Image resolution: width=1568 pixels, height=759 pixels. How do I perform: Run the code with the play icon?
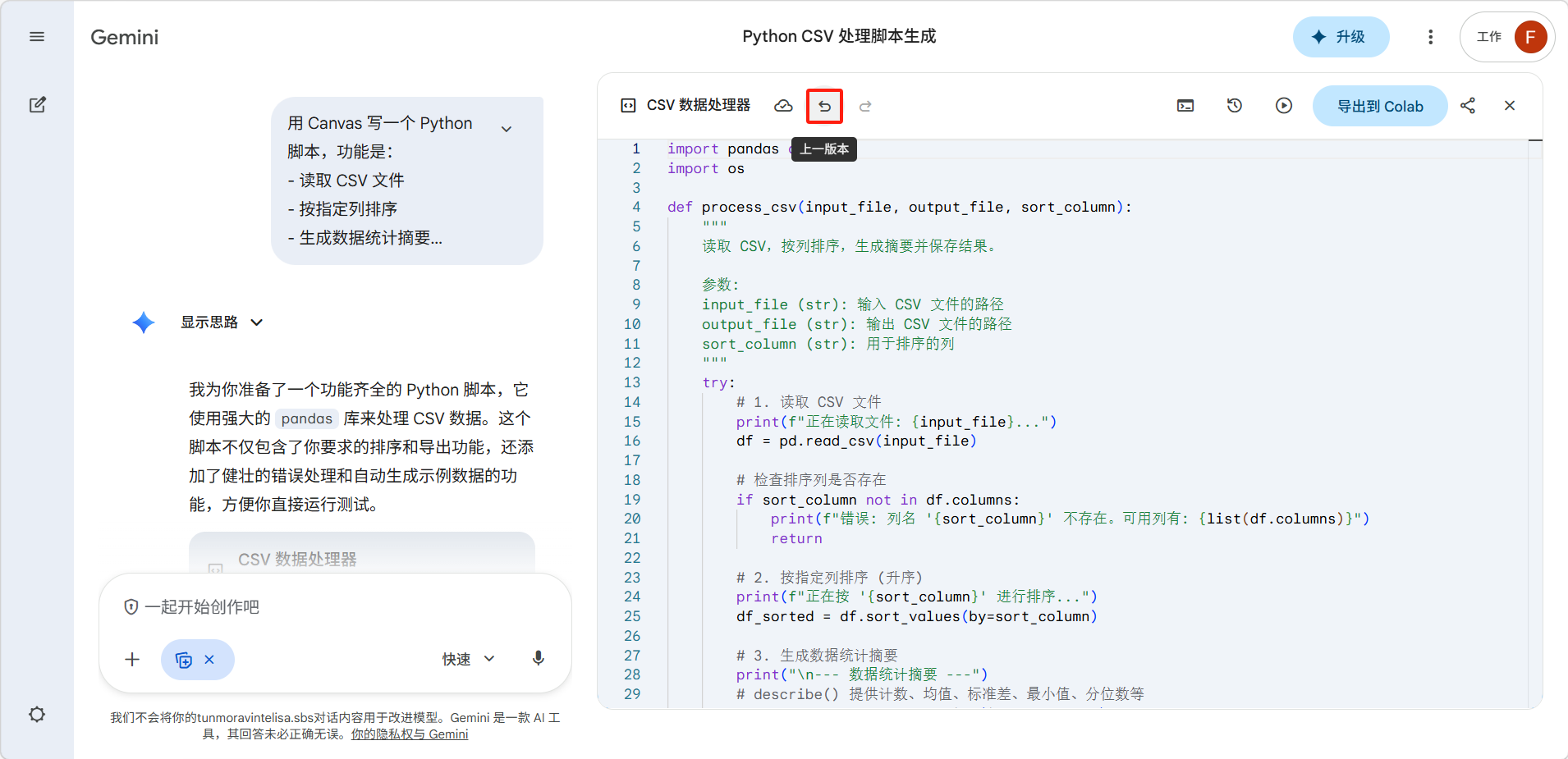(1284, 106)
